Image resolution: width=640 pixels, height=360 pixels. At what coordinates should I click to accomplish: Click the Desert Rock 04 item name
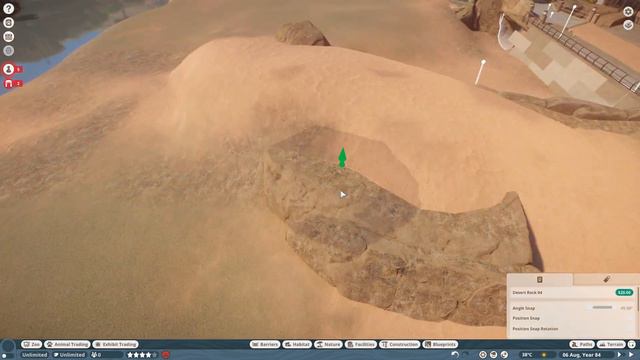click(527, 292)
